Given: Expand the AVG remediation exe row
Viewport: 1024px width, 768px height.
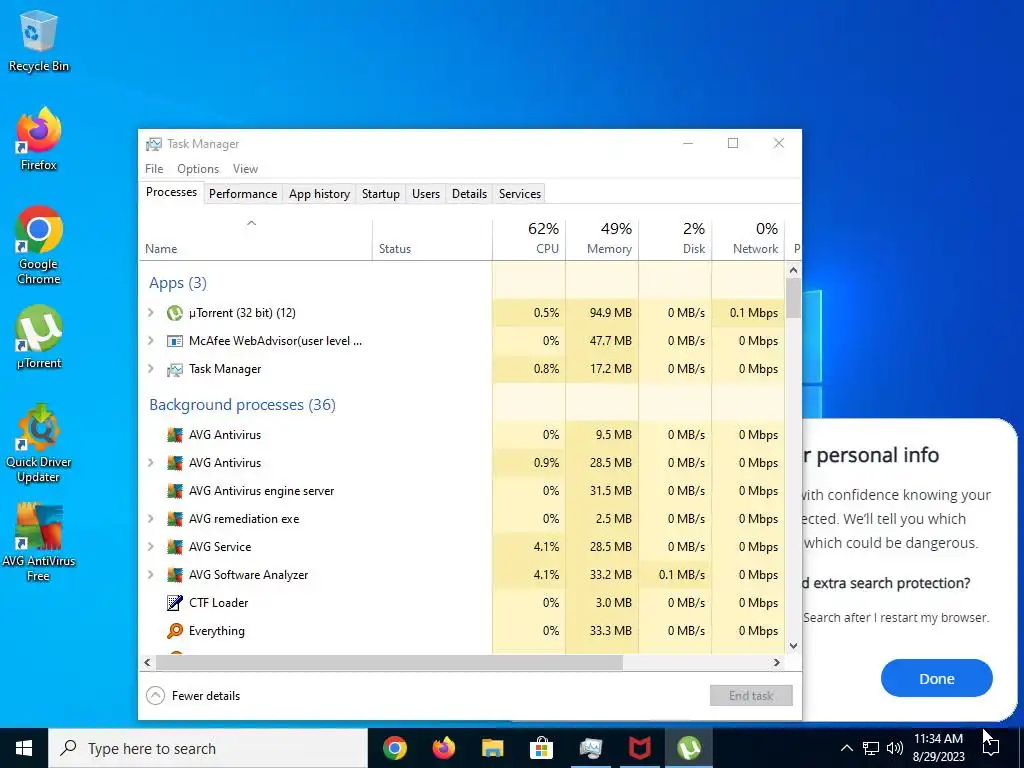Looking at the screenshot, I should 151,519.
